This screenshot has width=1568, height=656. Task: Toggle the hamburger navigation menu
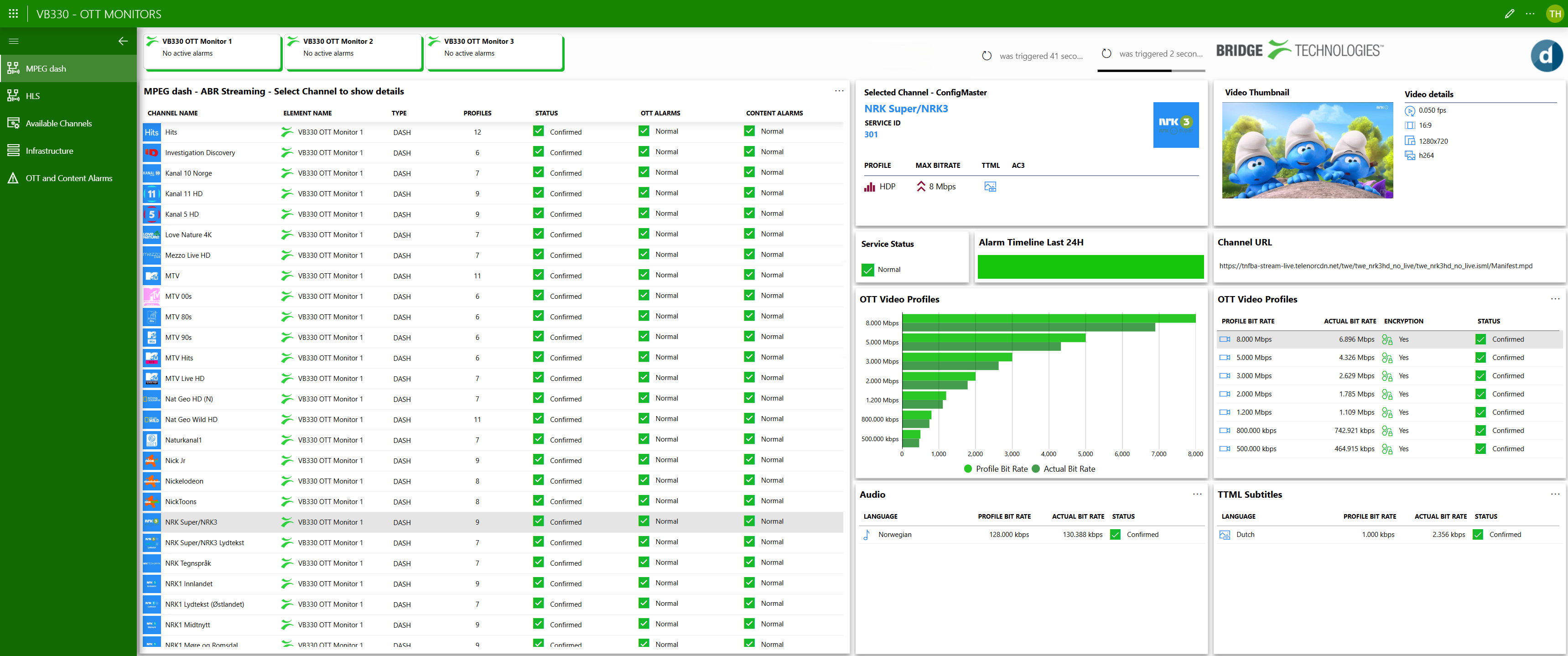13,41
